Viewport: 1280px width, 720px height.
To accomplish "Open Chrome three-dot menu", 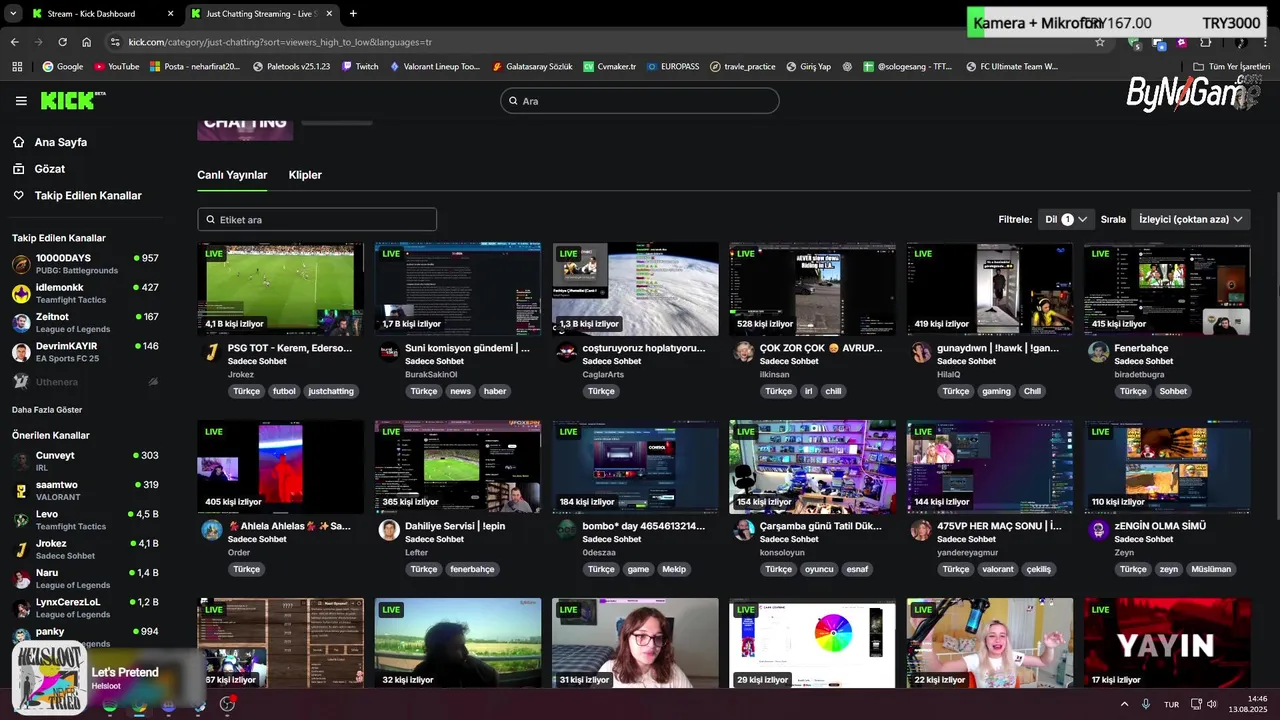I will (1266, 42).
